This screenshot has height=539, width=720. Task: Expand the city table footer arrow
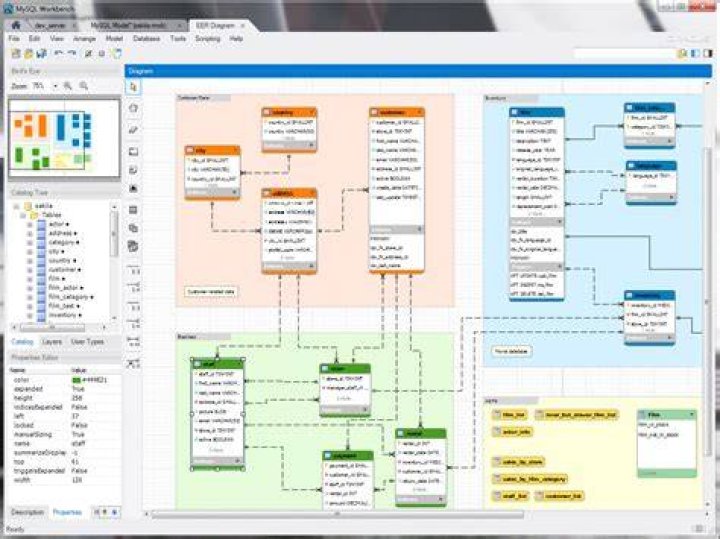[235, 192]
